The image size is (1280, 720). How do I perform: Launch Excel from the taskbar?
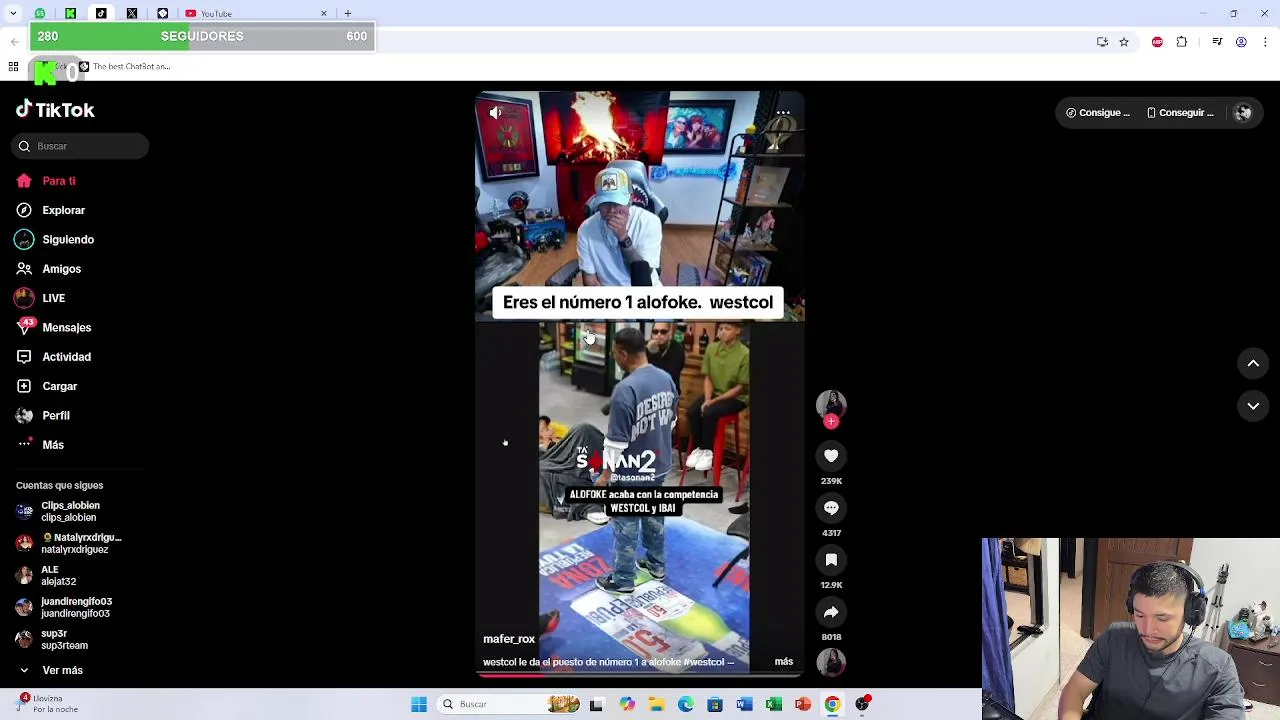(x=774, y=704)
